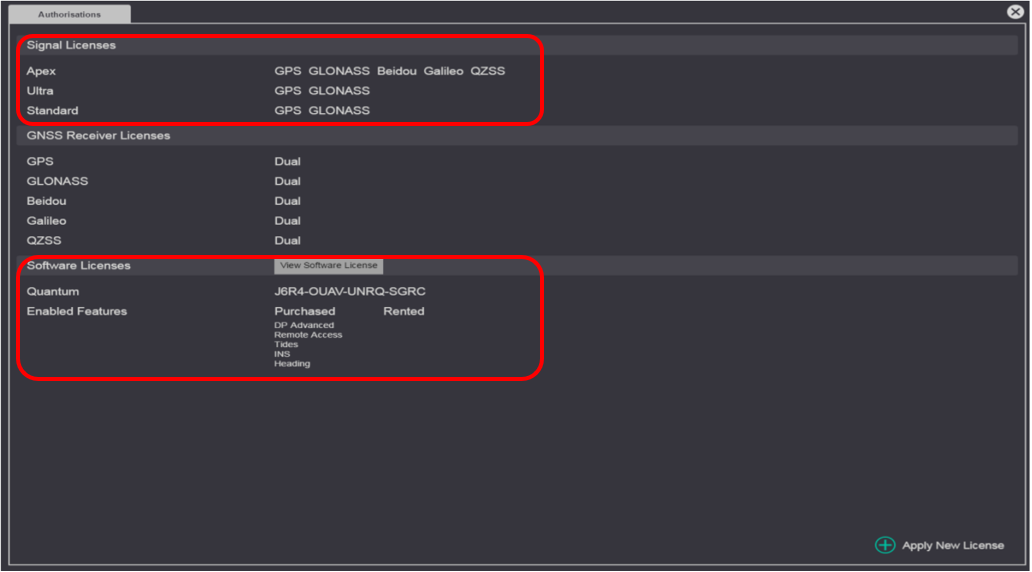Click the DP Advanced feature entry
The image size is (1032, 572).
(x=304, y=325)
